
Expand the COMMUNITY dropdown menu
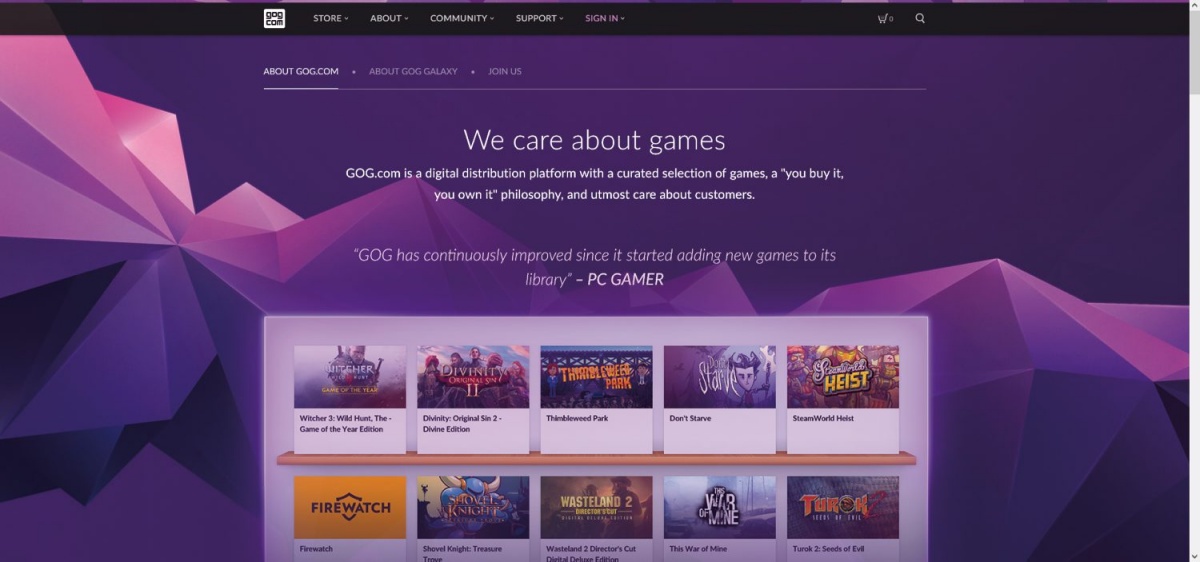point(462,18)
